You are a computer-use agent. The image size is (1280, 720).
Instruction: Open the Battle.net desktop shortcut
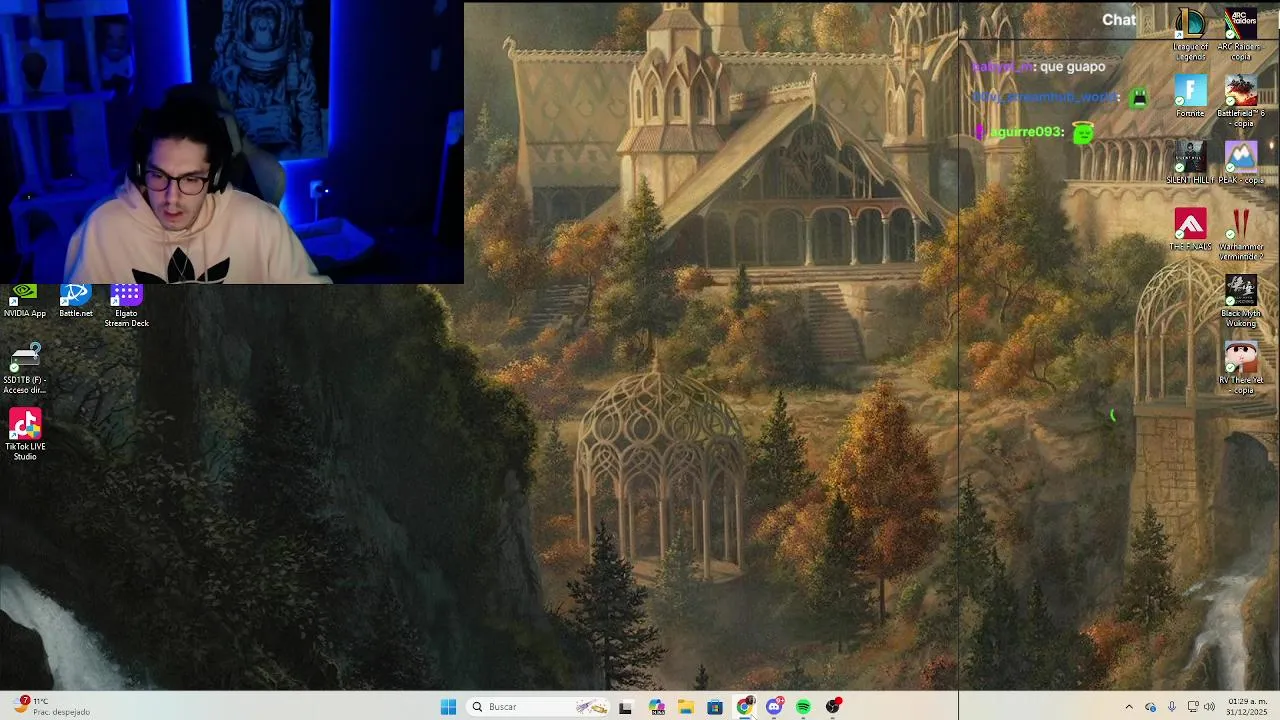(76, 301)
